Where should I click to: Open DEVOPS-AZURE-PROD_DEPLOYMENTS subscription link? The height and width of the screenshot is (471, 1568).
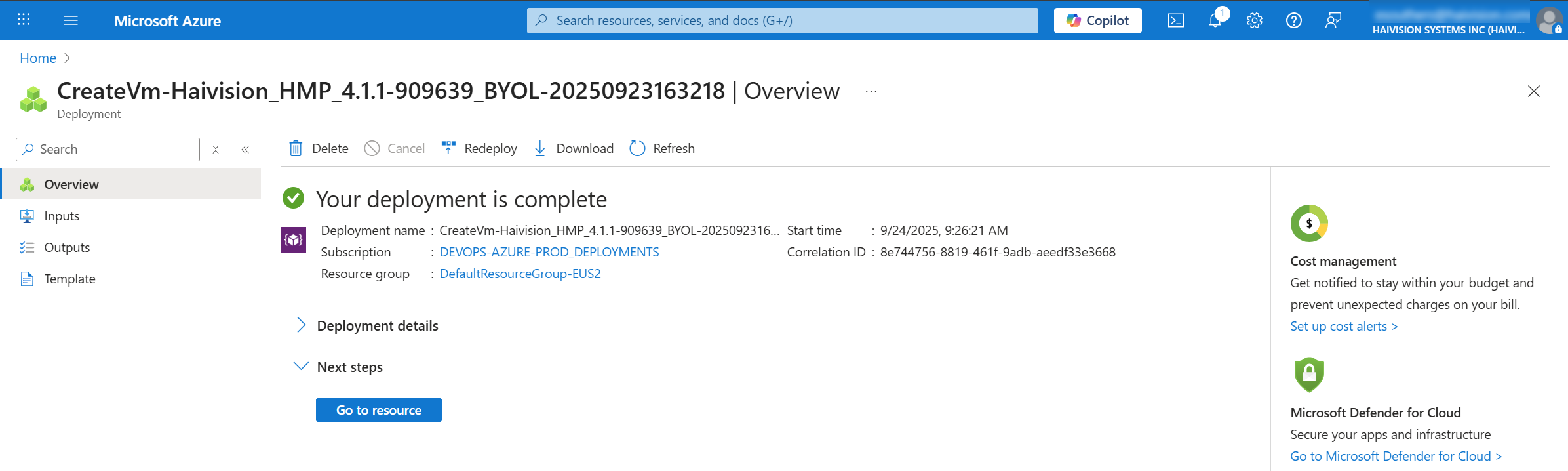coord(549,252)
